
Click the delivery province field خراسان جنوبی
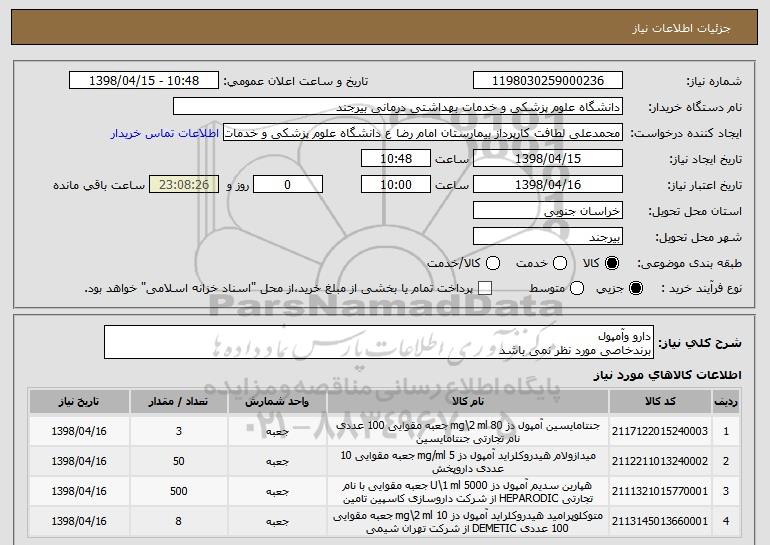coord(548,211)
